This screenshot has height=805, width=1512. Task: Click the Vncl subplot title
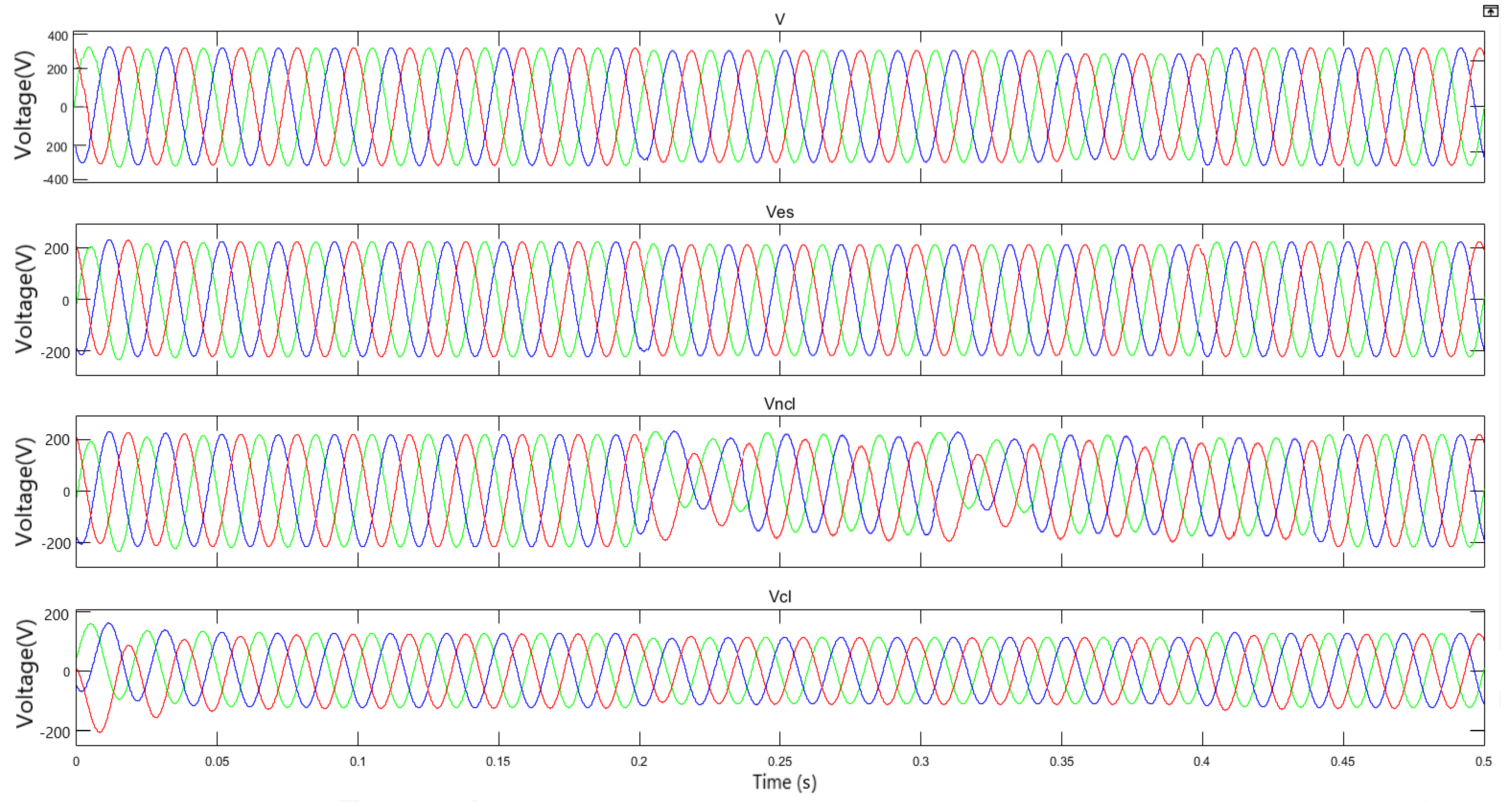(779, 404)
